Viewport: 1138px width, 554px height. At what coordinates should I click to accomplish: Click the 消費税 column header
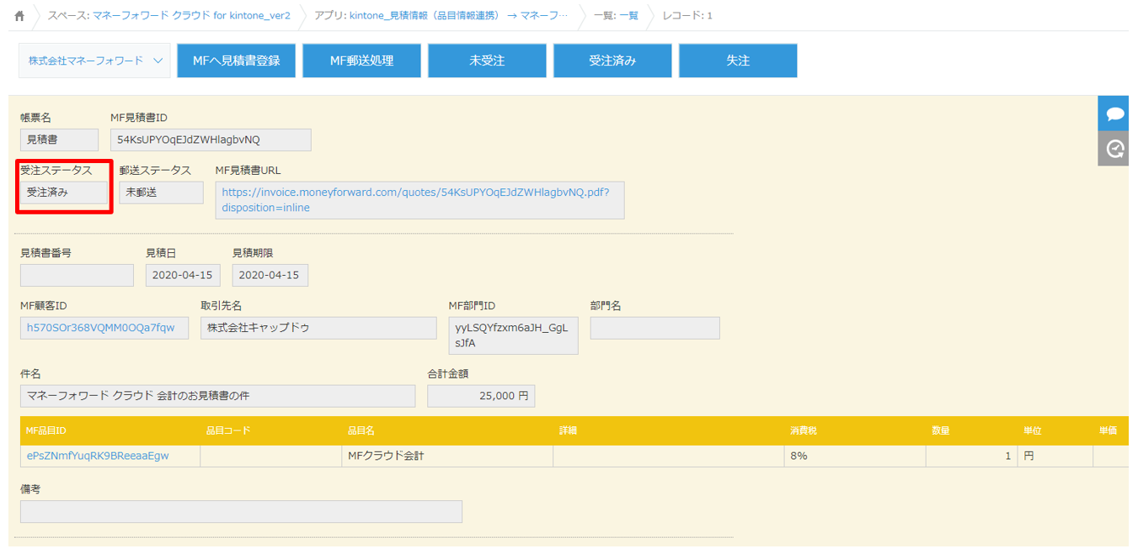[855, 431]
